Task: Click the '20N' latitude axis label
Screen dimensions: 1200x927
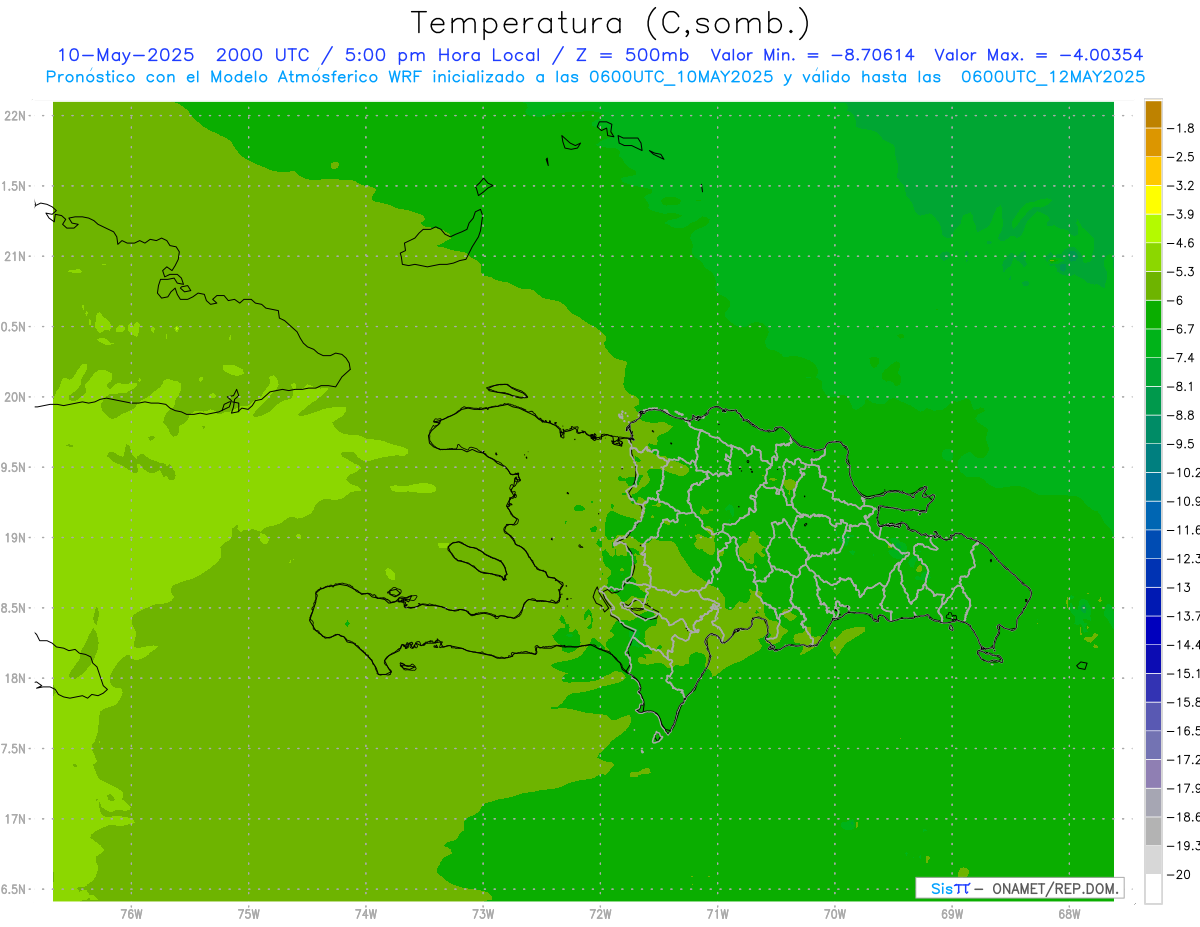Action: (17, 397)
